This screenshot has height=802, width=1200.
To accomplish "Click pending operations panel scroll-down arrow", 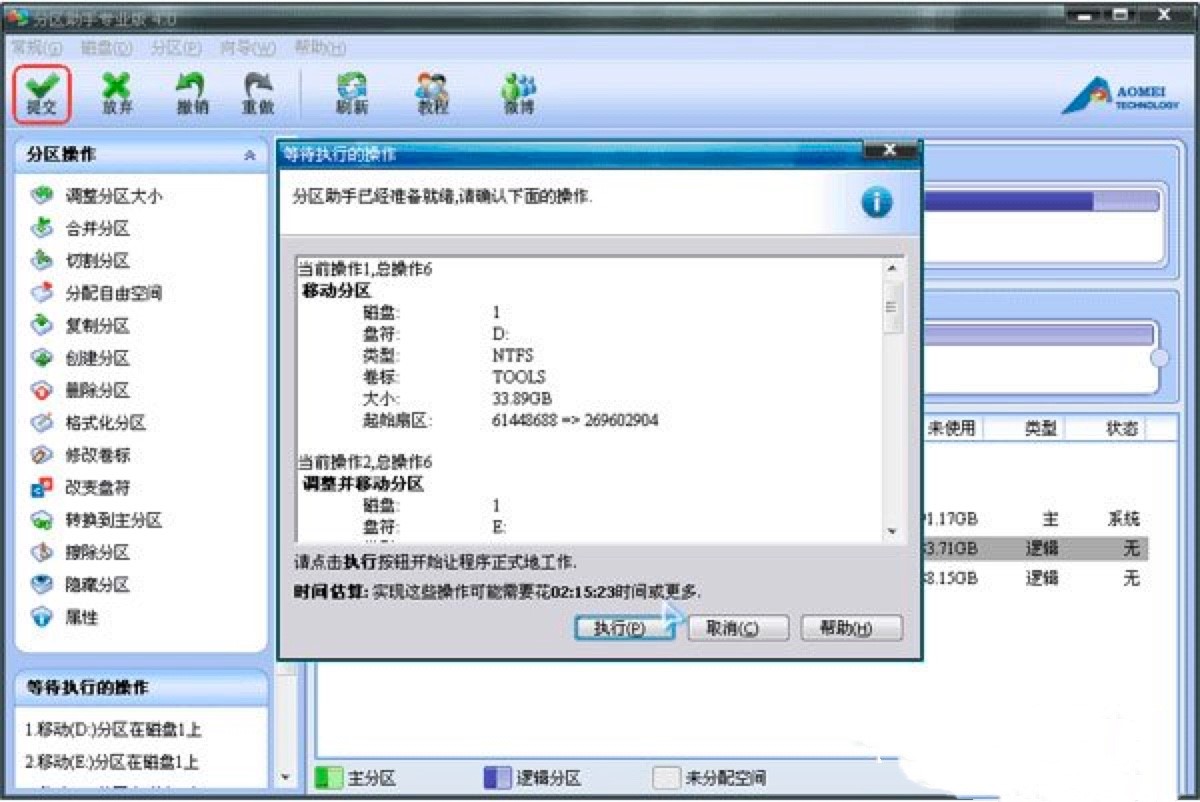I will (287, 776).
